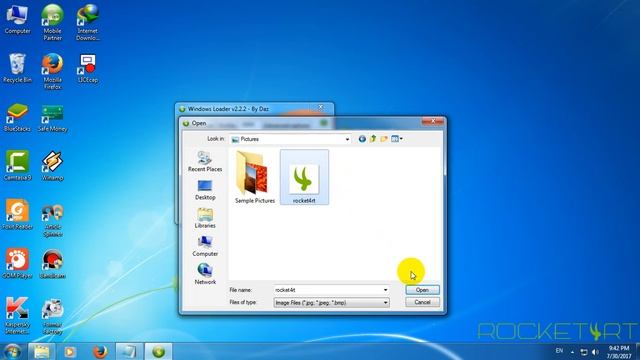Open Libraries in the places bar
The image size is (640, 360).
[x=205, y=218]
